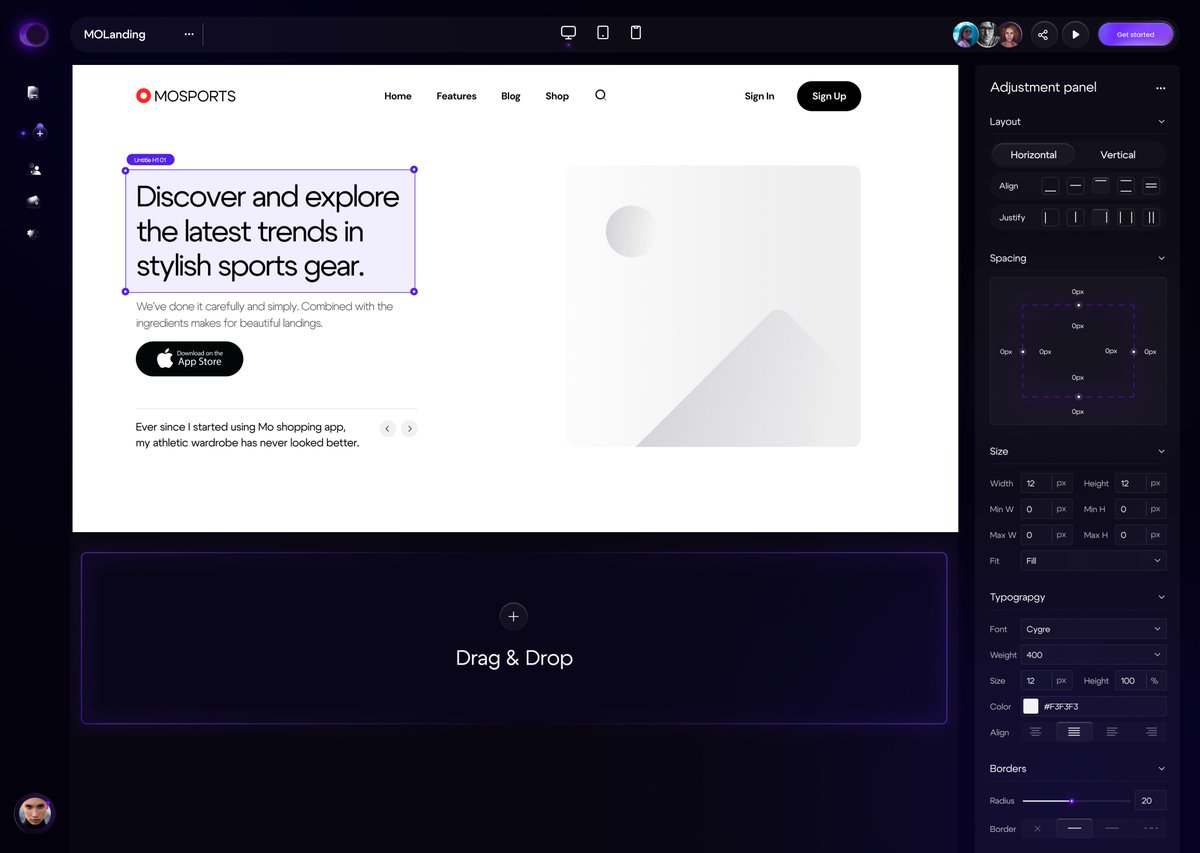
Task: Click the Radius slider handle
Action: point(1071,801)
